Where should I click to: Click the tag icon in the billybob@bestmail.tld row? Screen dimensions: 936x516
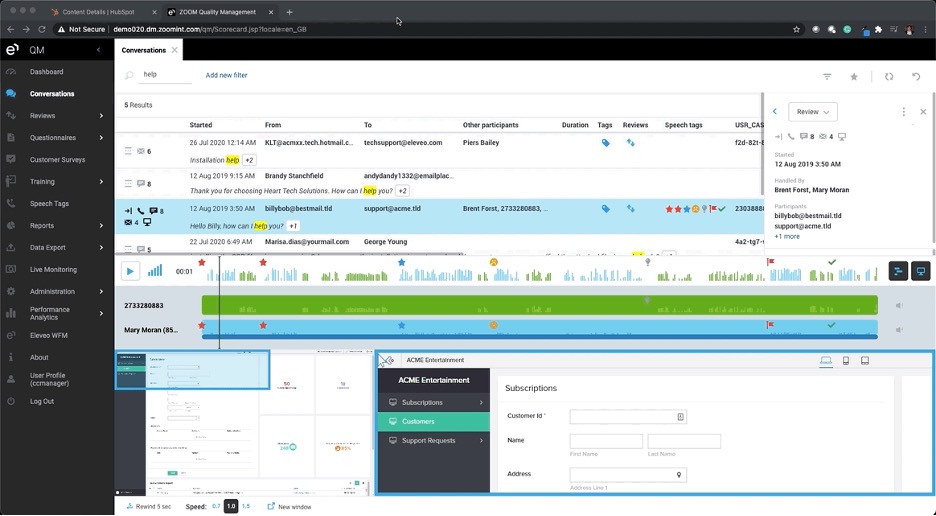pos(605,209)
